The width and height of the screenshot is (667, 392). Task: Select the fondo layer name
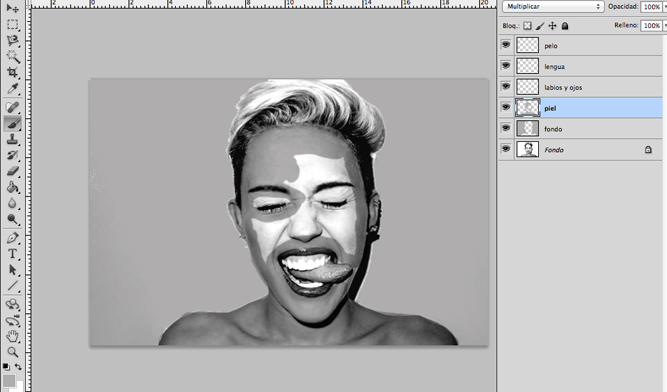click(553, 129)
